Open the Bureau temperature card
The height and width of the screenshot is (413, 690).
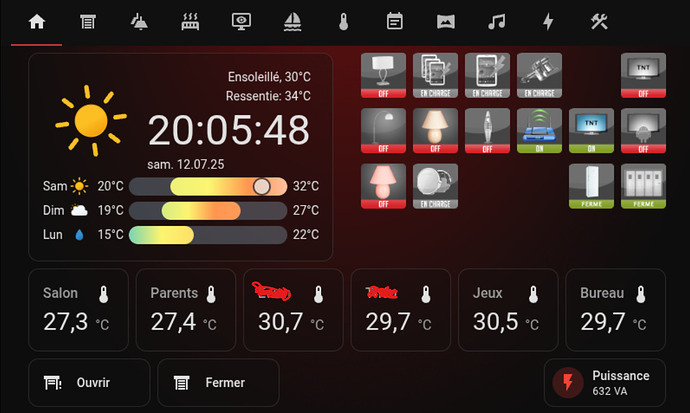tap(615, 310)
